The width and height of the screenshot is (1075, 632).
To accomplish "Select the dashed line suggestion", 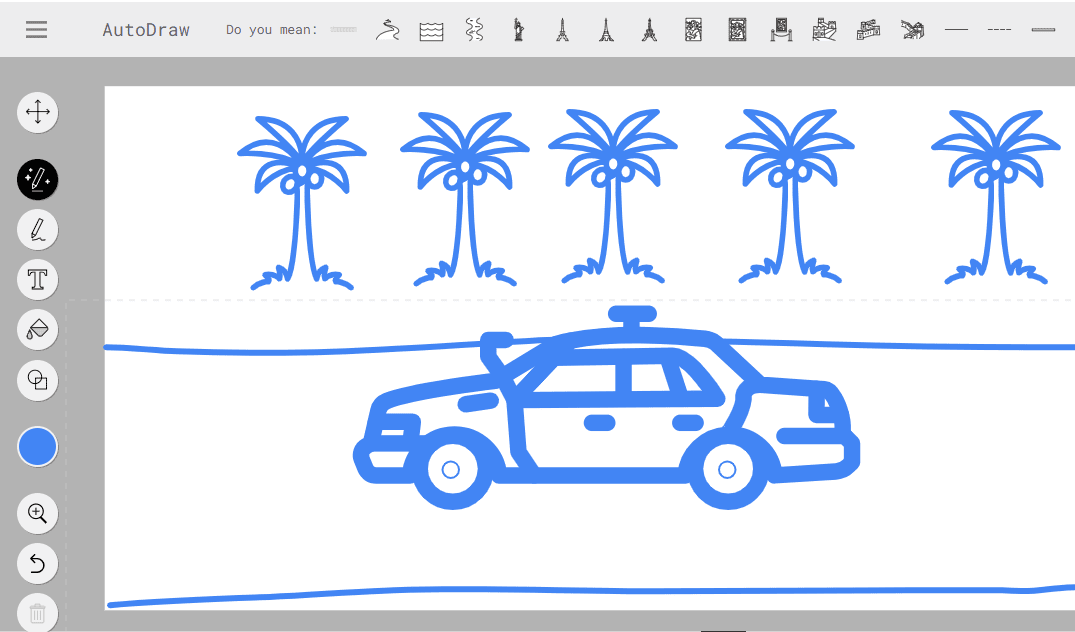I will [999, 30].
